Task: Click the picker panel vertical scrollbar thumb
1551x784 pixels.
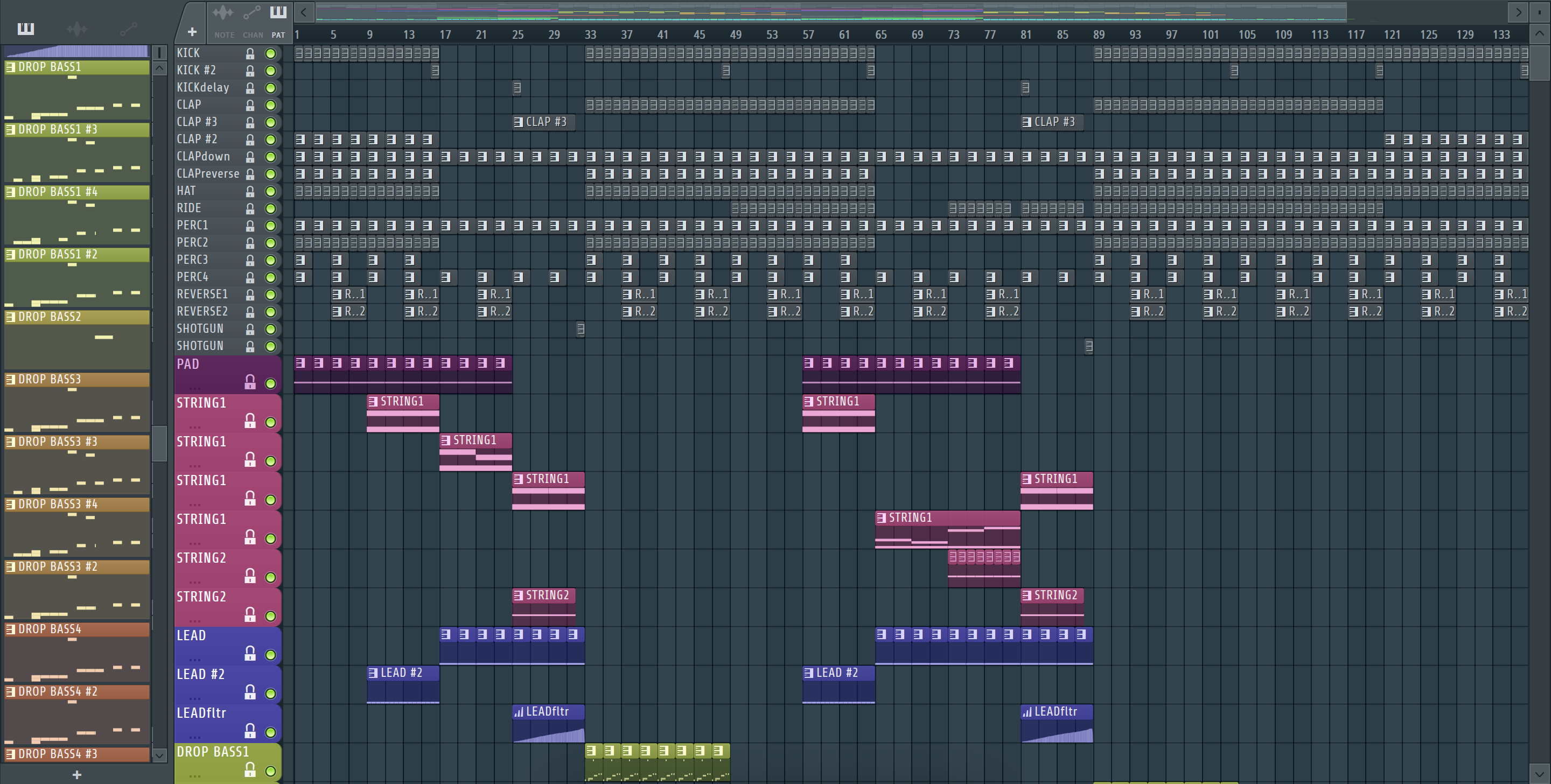Action: coord(159,444)
